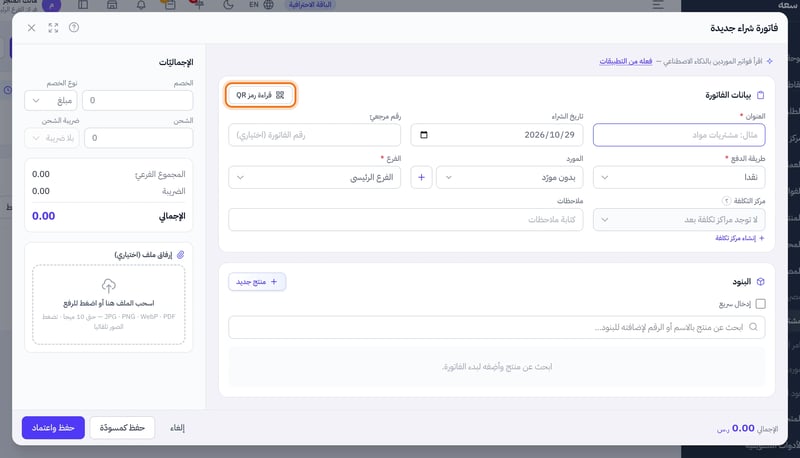This screenshot has height=458, width=800.
Task: Open notifications bell in the top bar
Action: point(141,5)
